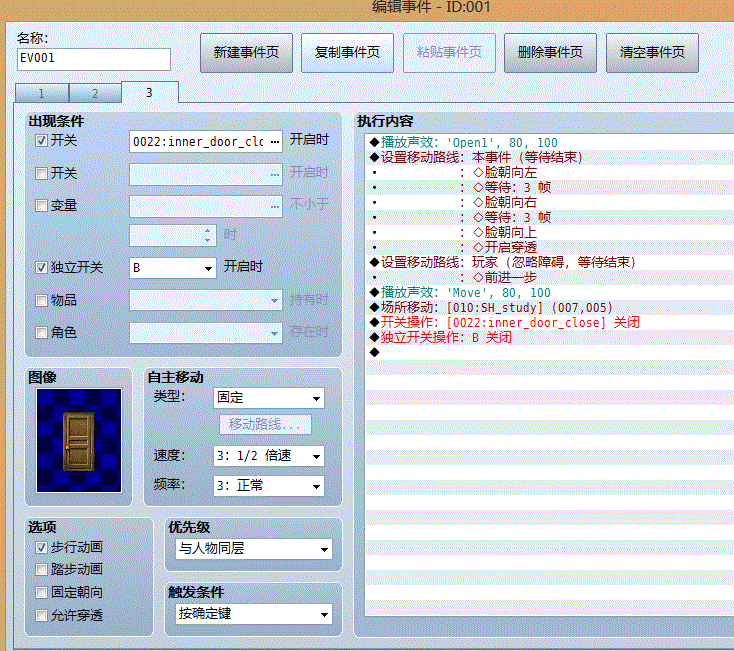This screenshot has width=734, height=651.
Task: Open the 触发条件 按确定键 dropdown
Action: coord(254,614)
